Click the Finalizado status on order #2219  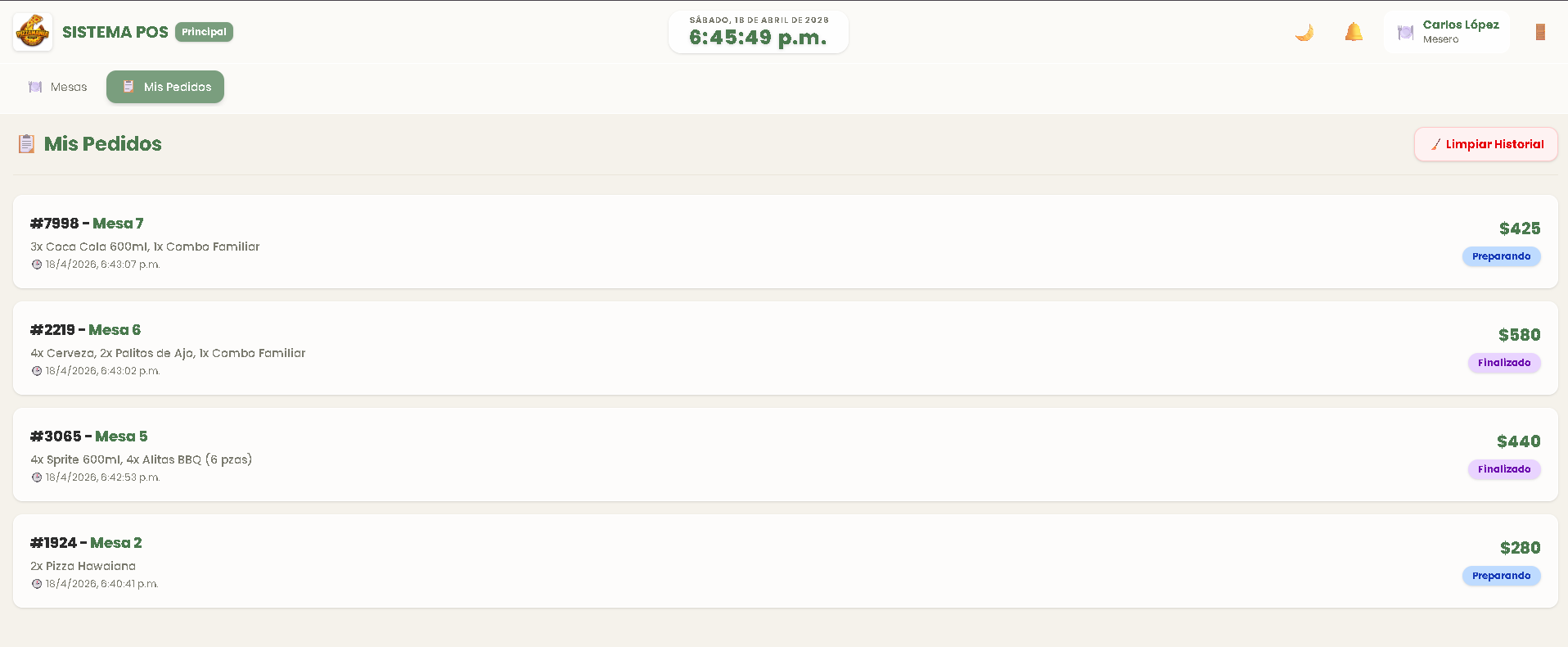coord(1503,363)
